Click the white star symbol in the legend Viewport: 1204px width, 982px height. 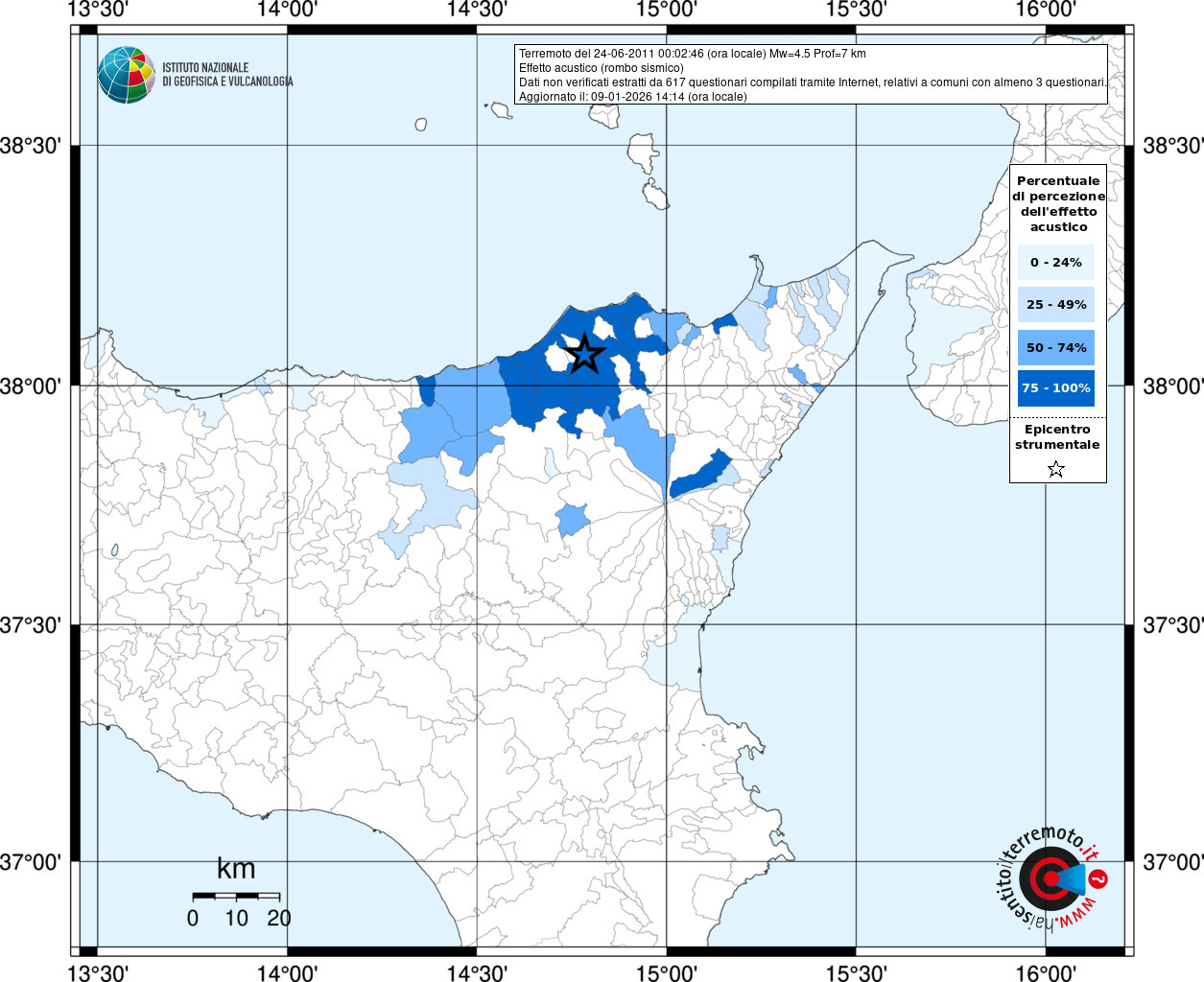pyautogui.click(x=1056, y=469)
